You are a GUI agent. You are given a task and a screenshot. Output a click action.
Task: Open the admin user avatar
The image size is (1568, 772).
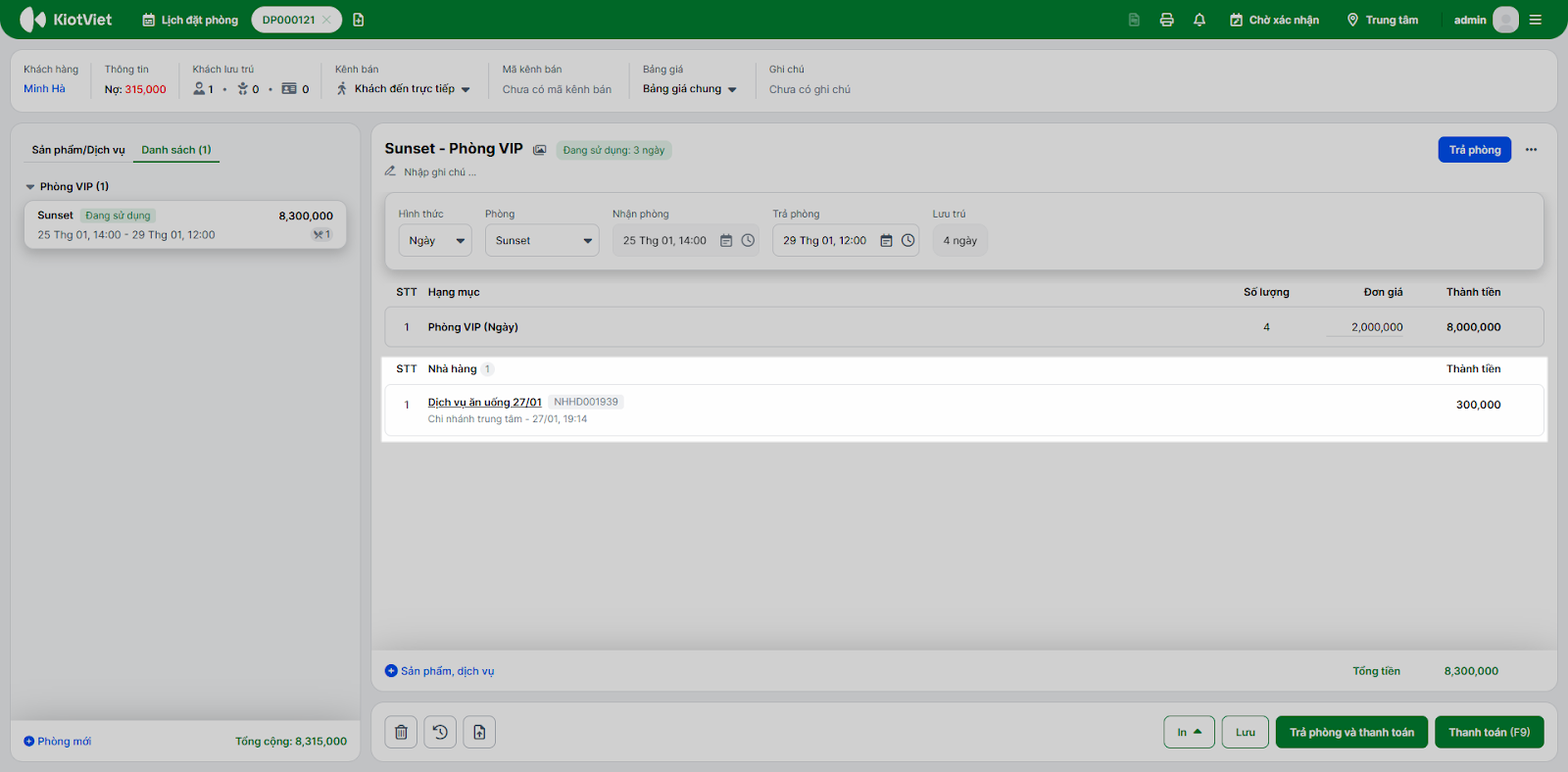point(1505,20)
